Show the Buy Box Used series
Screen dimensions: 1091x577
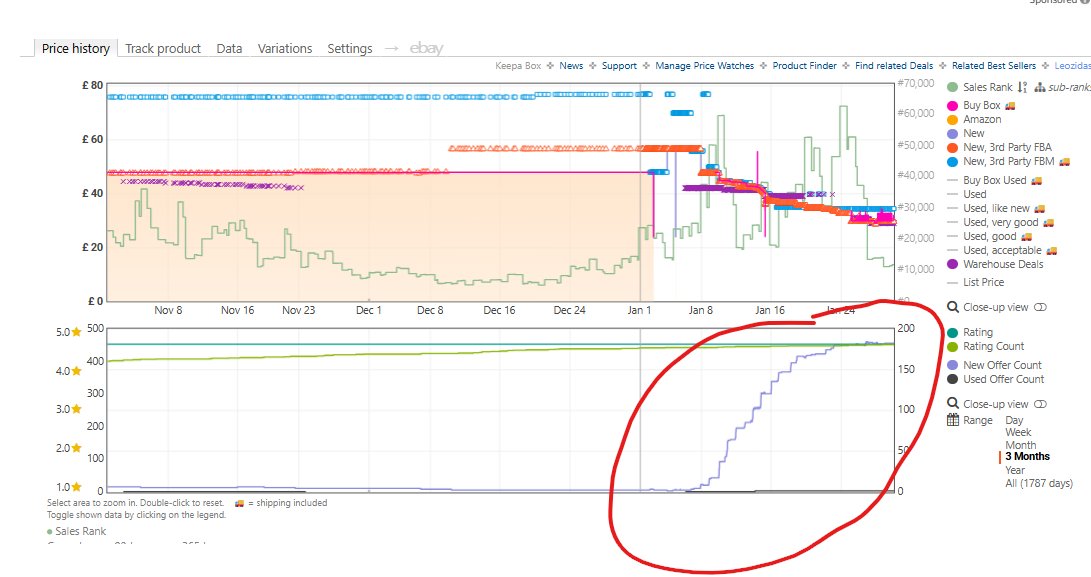(x=994, y=180)
